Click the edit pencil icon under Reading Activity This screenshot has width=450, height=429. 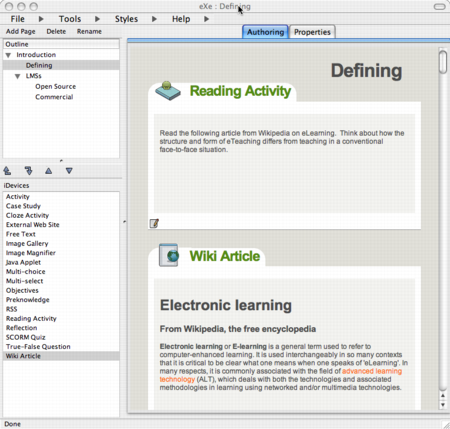pos(154,223)
